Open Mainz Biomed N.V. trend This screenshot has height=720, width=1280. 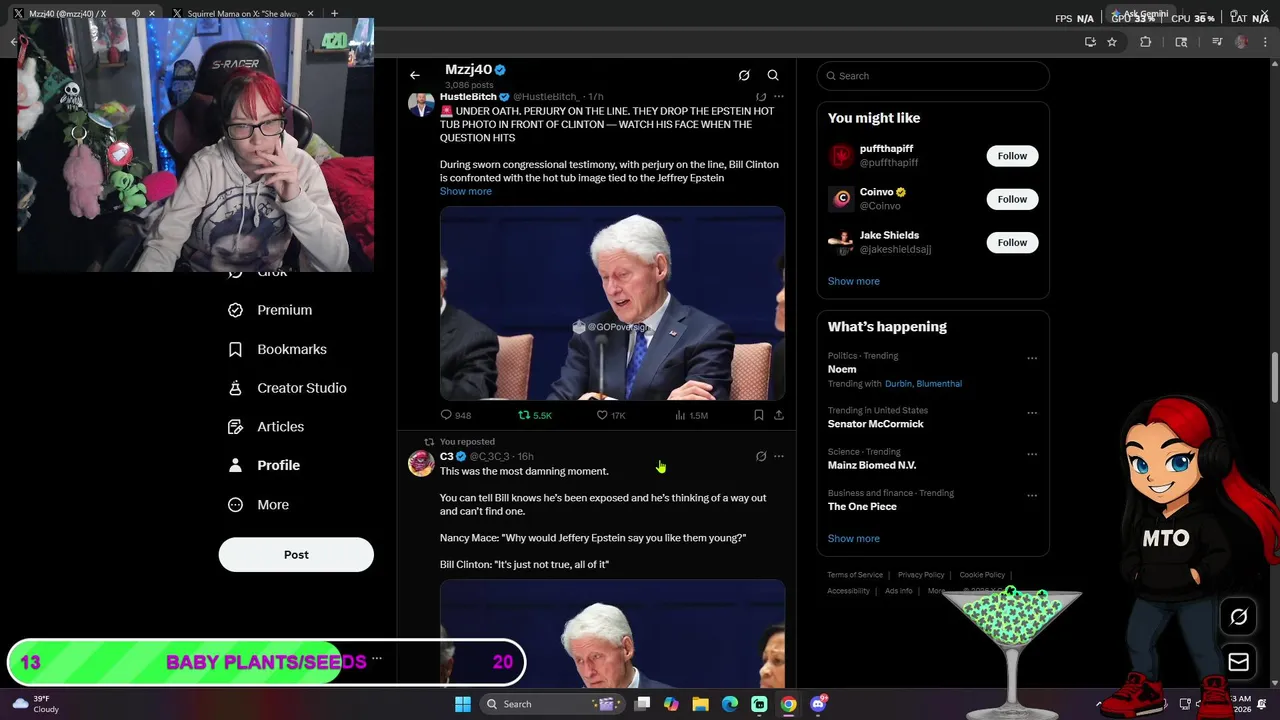tap(872, 465)
